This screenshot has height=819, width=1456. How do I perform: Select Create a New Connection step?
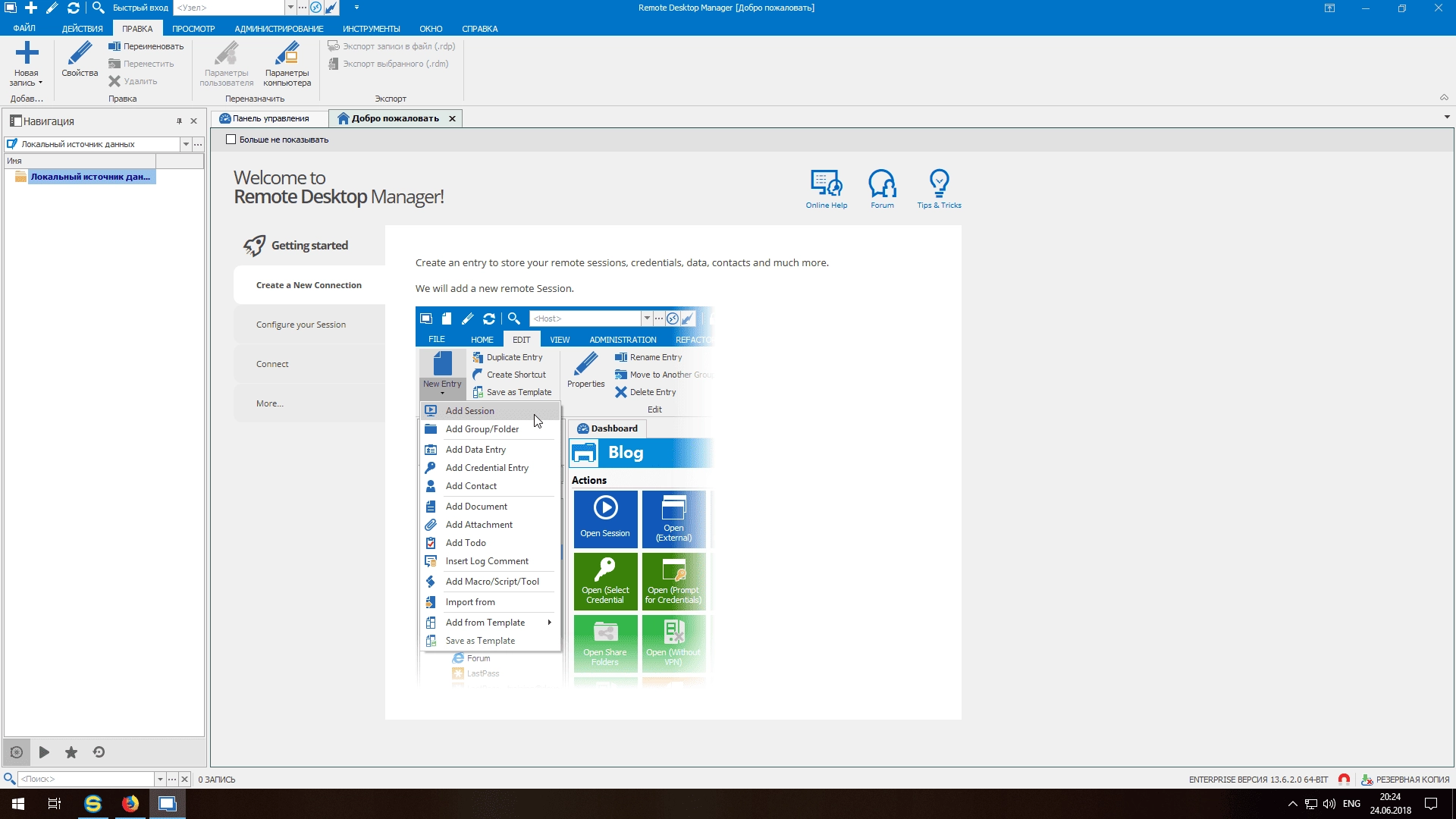(x=309, y=285)
